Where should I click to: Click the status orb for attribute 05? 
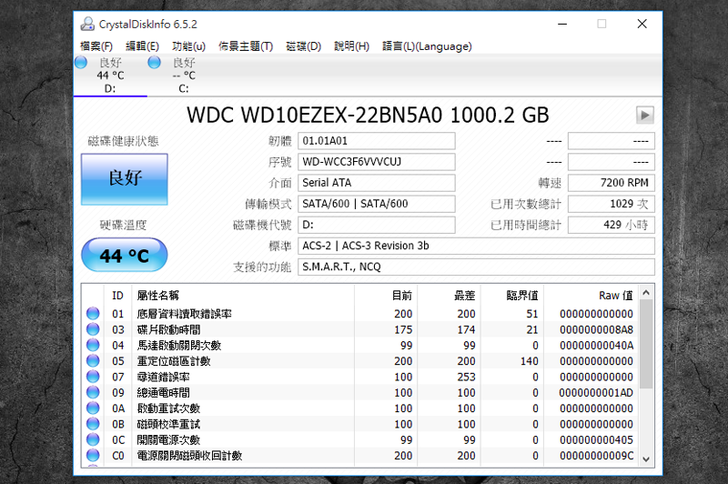coord(93,361)
